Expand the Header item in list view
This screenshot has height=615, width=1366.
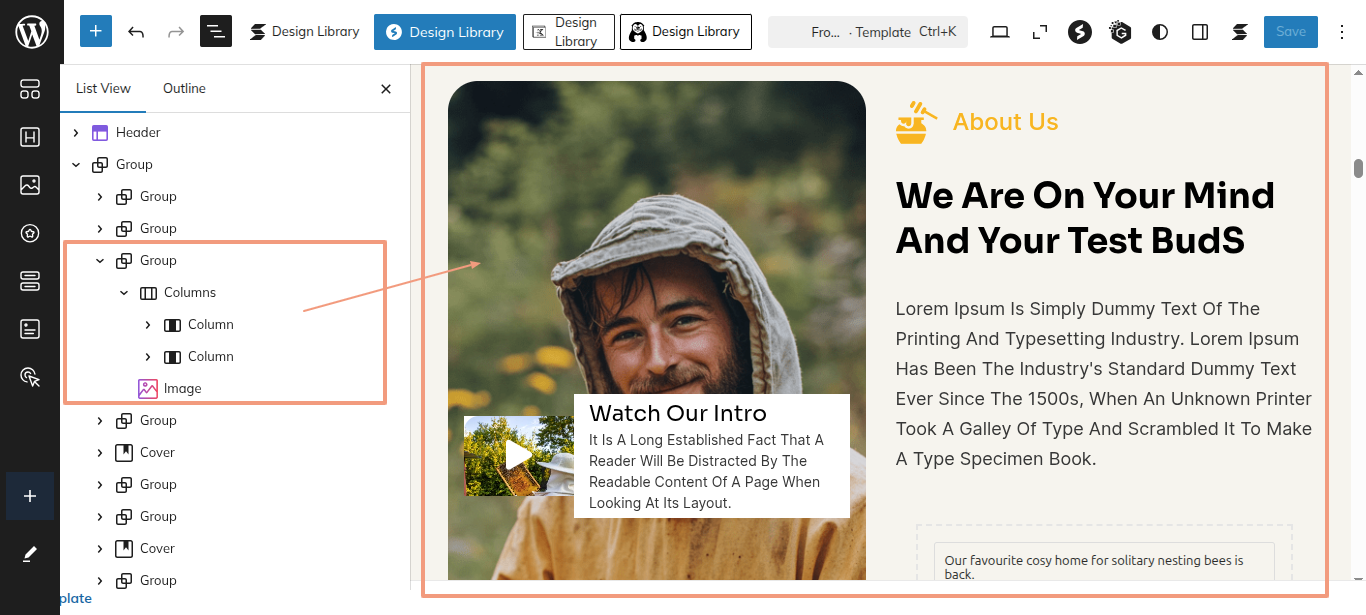click(x=76, y=132)
